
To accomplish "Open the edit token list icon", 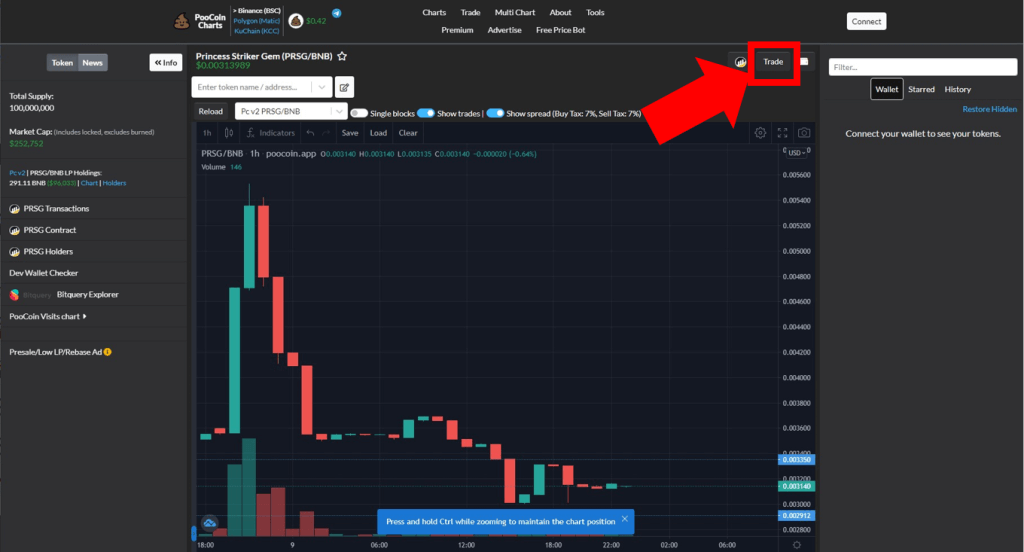I will 344,87.
